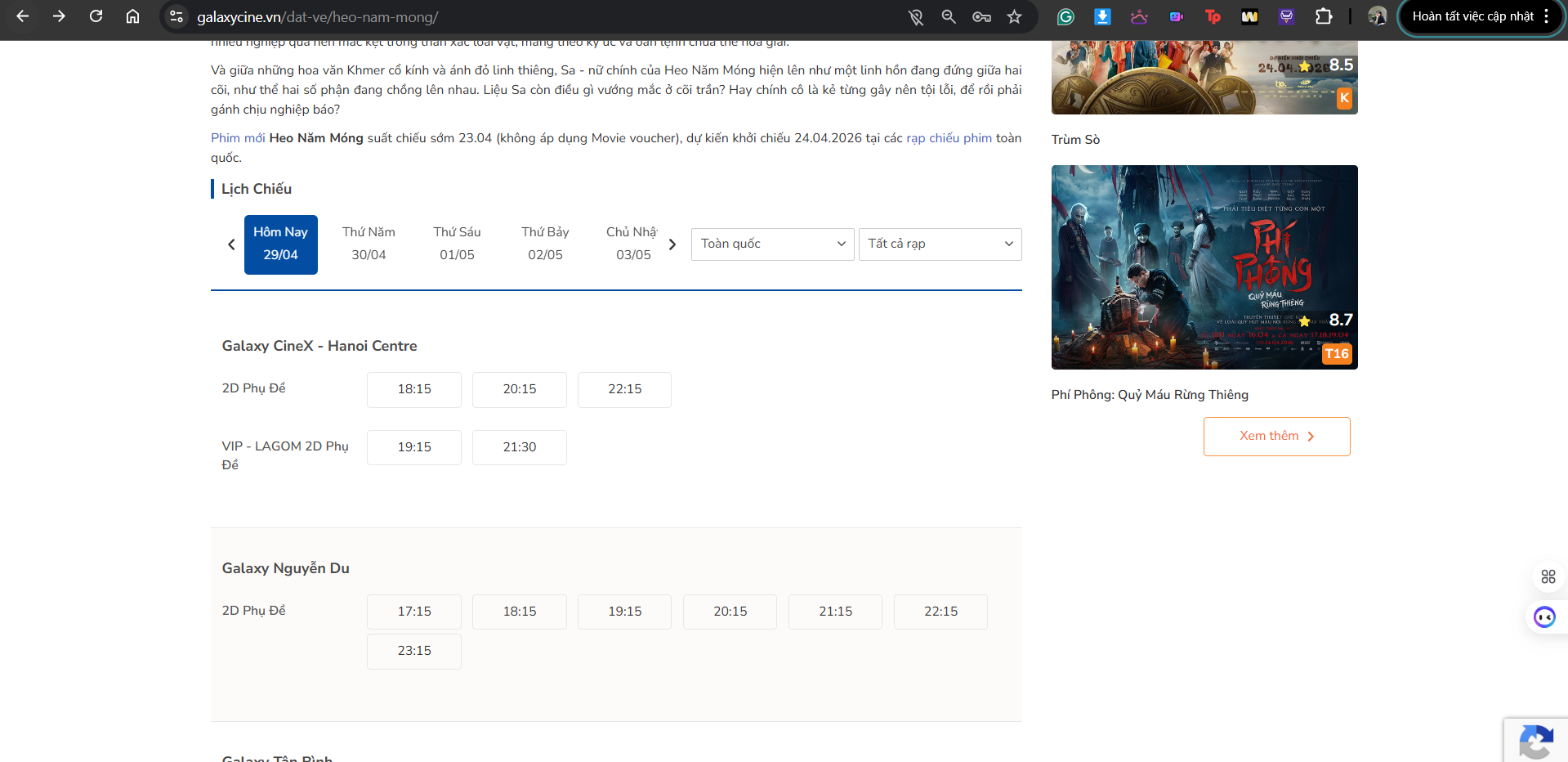Go forward in browser history
Screen dimensions: 1568x762
(x=59, y=16)
